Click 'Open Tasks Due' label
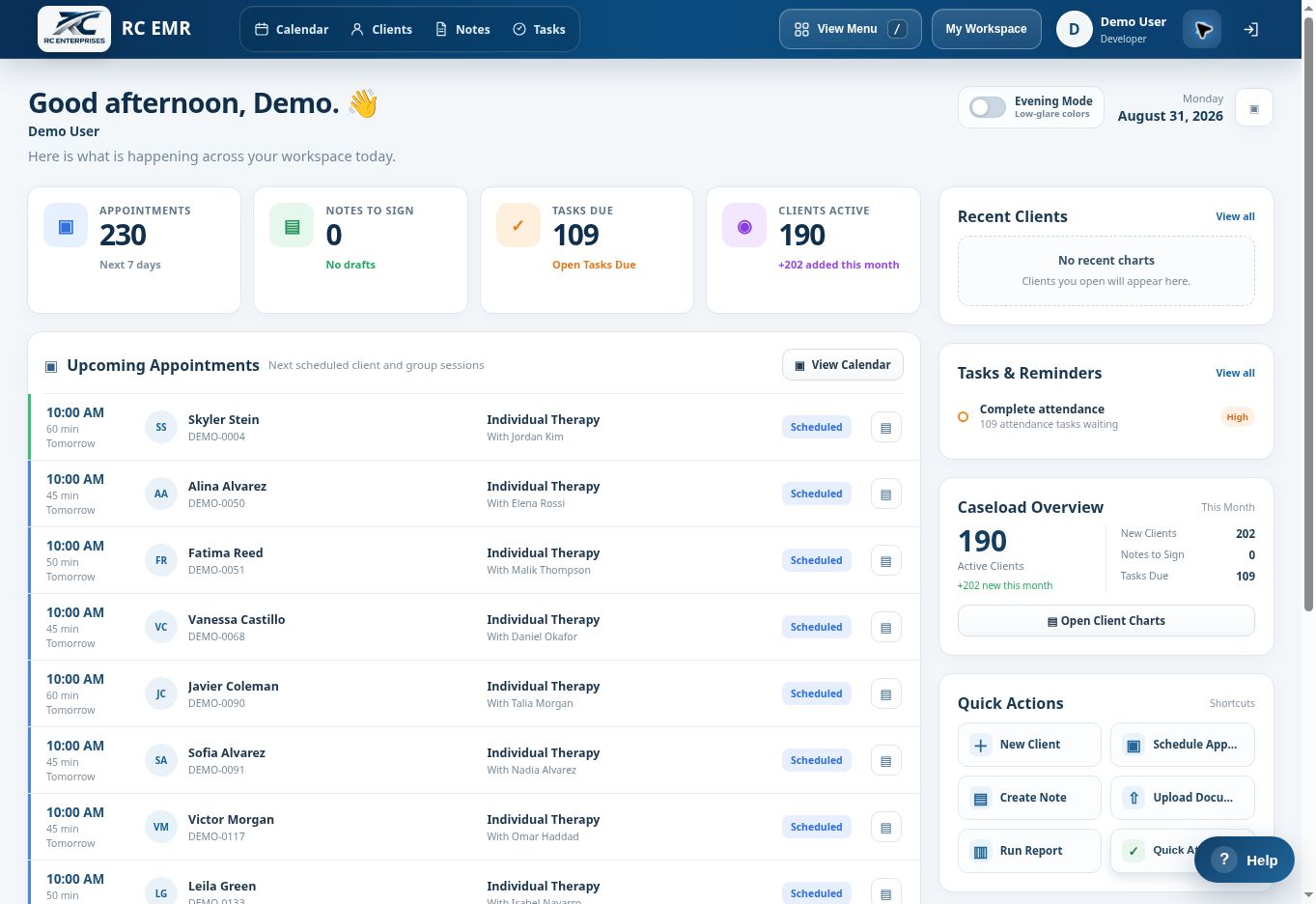 [x=594, y=265]
